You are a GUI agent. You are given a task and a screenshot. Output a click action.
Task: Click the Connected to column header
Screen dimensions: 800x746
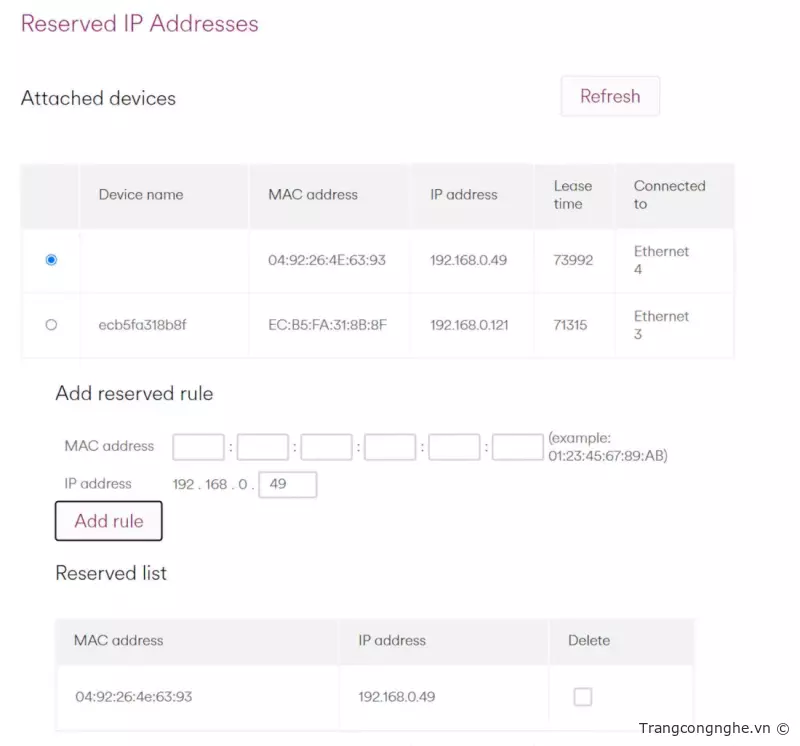click(x=669, y=195)
